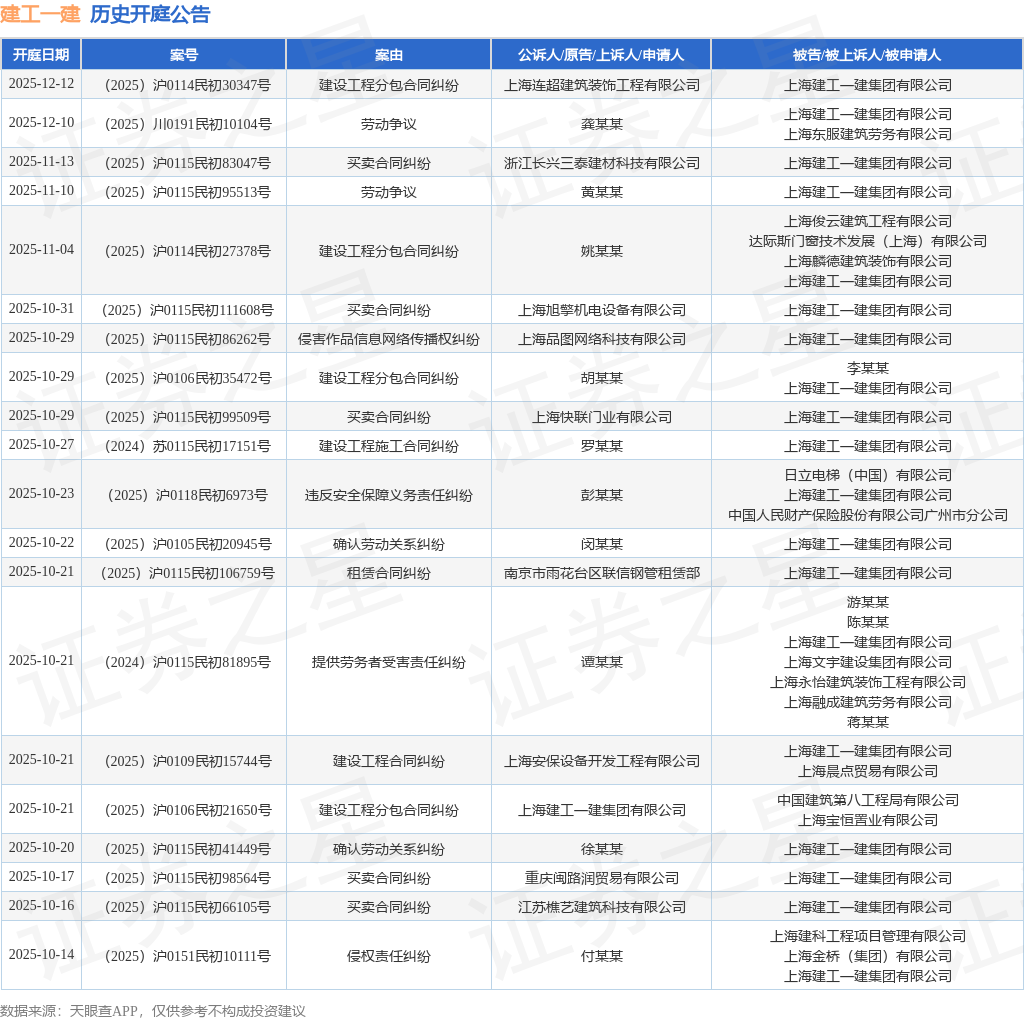Select the heading 历史开庭公告

150,14
